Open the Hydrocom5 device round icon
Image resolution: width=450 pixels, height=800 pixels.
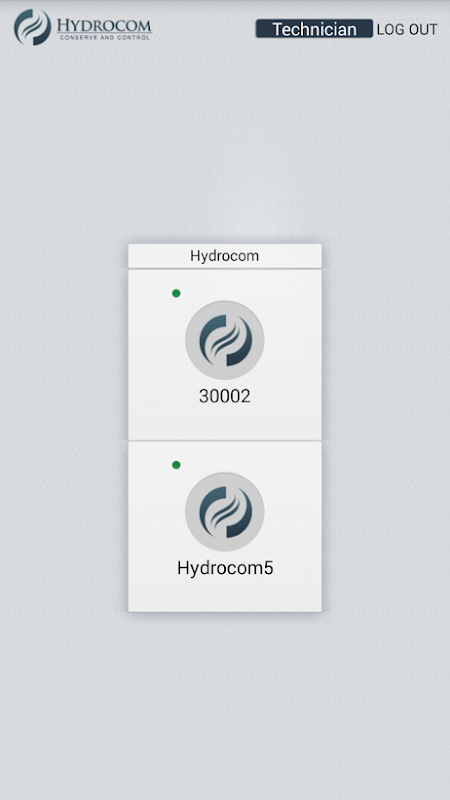pyautogui.click(x=224, y=511)
